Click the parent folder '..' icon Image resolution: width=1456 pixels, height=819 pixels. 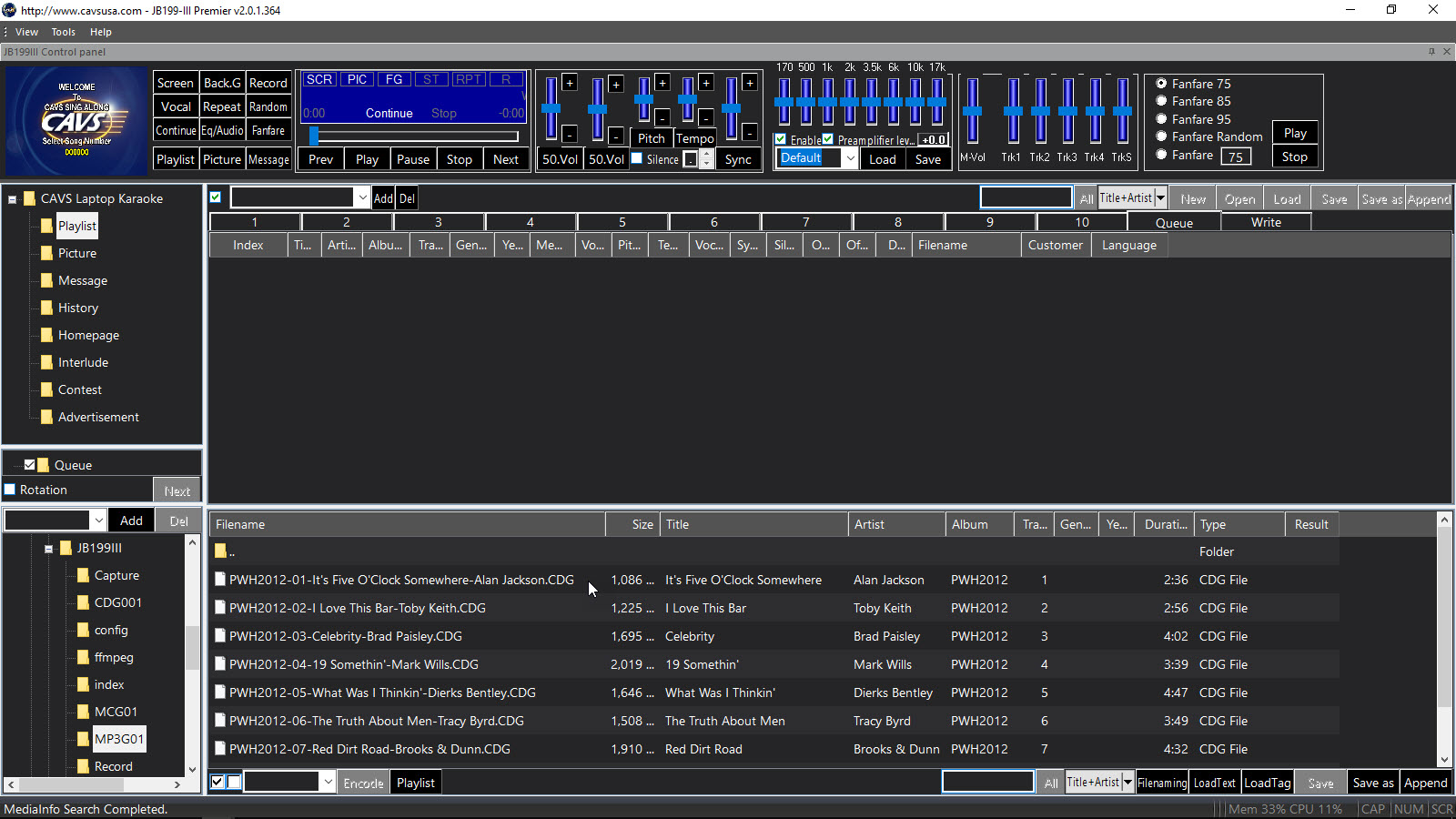pyautogui.click(x=220, y=551)
